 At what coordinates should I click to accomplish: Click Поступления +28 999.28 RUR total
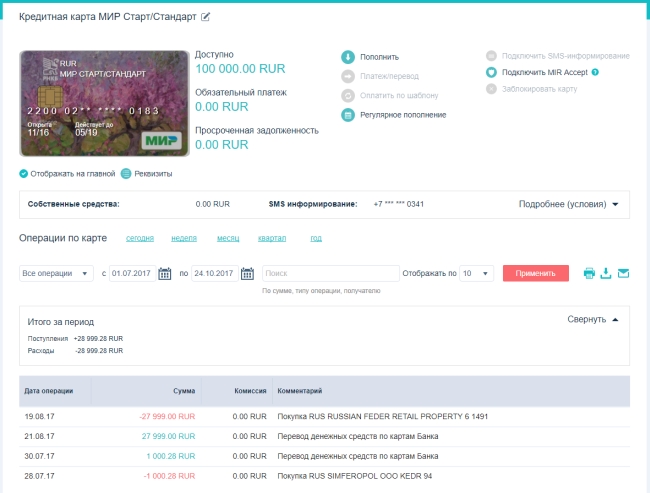[75, 338]
